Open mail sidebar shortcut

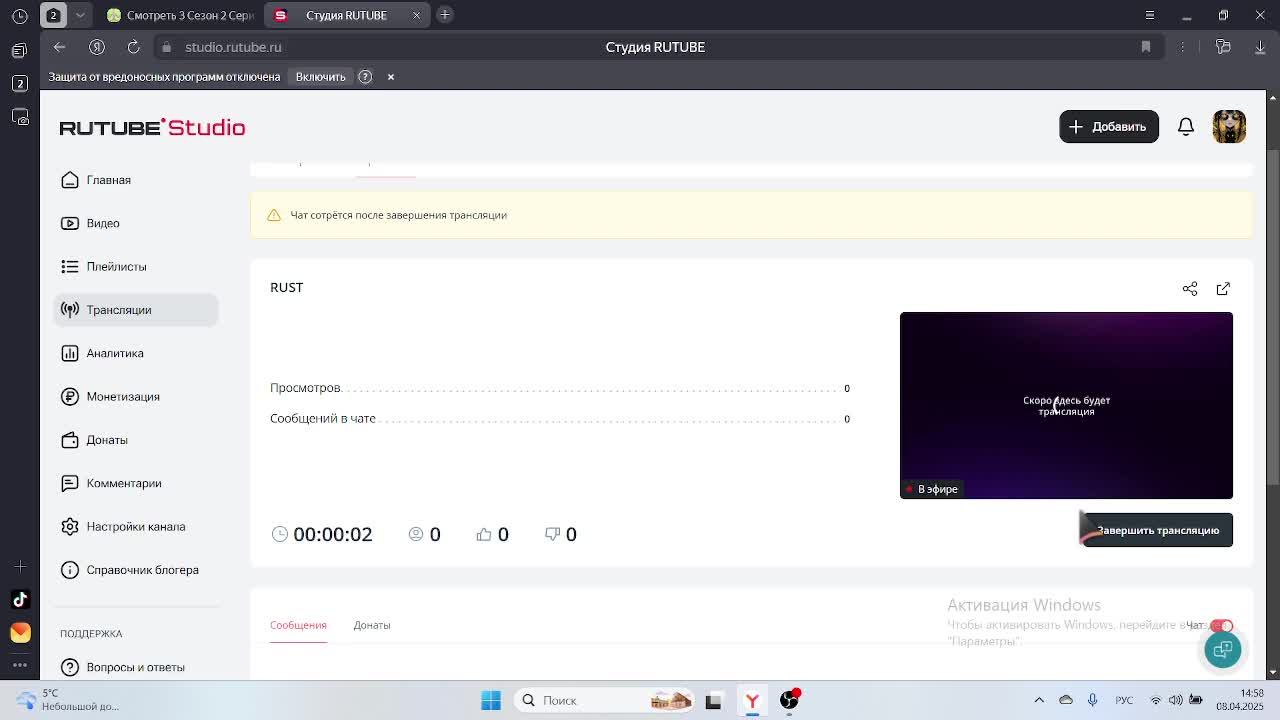(x=20, y=633)
